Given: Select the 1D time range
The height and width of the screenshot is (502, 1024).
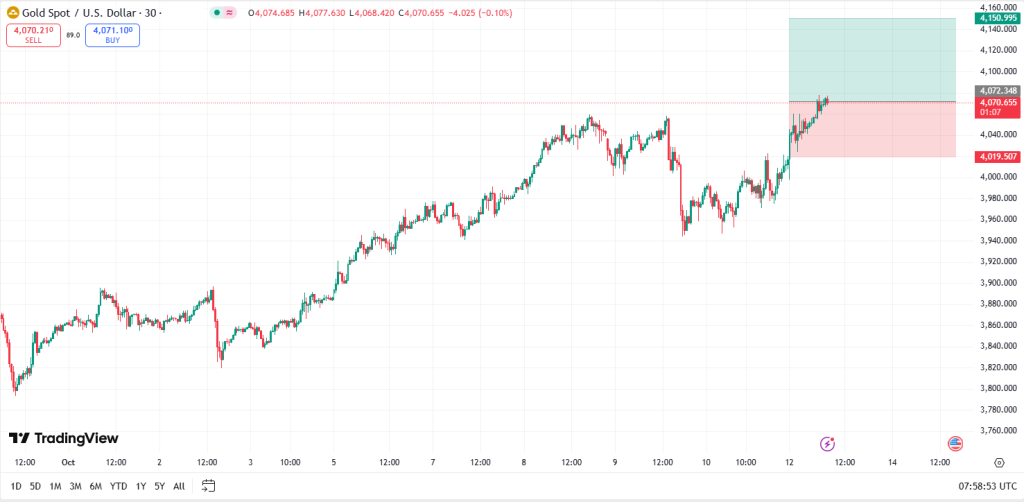Looking at the screenshot, I should [x=16, y=486].
